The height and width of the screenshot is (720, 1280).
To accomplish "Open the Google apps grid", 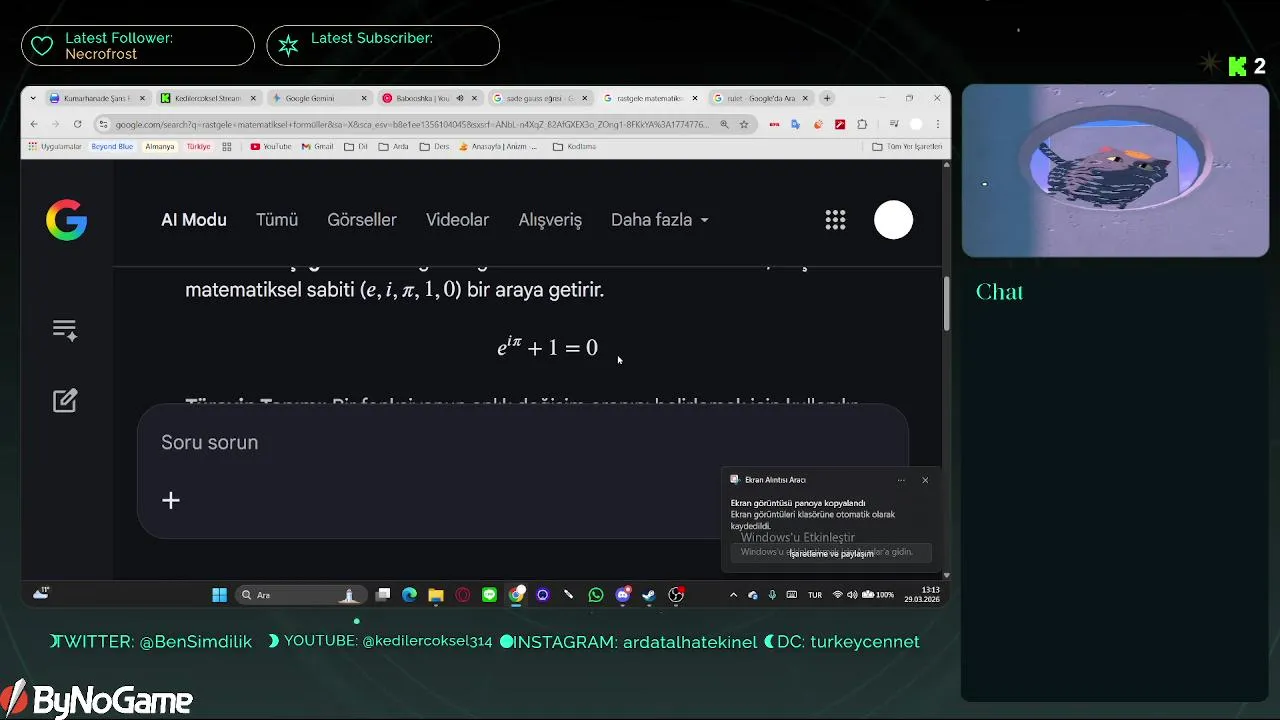I will coord(835,220).
